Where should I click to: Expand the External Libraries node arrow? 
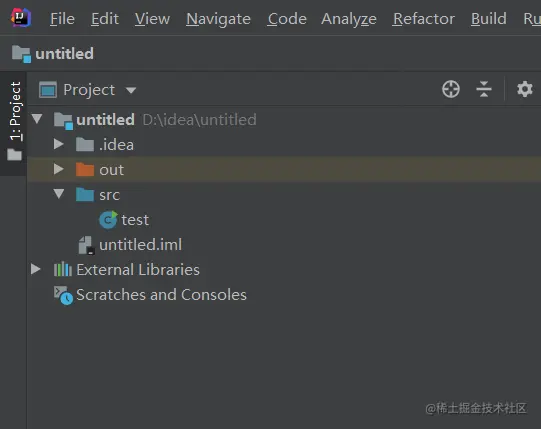point(36,269)
